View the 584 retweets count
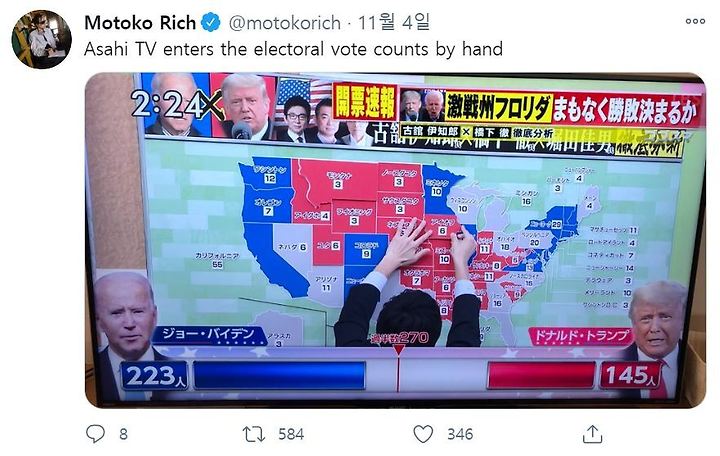The height and width of the screenshot is (456, 720). (x=291, y=434)
